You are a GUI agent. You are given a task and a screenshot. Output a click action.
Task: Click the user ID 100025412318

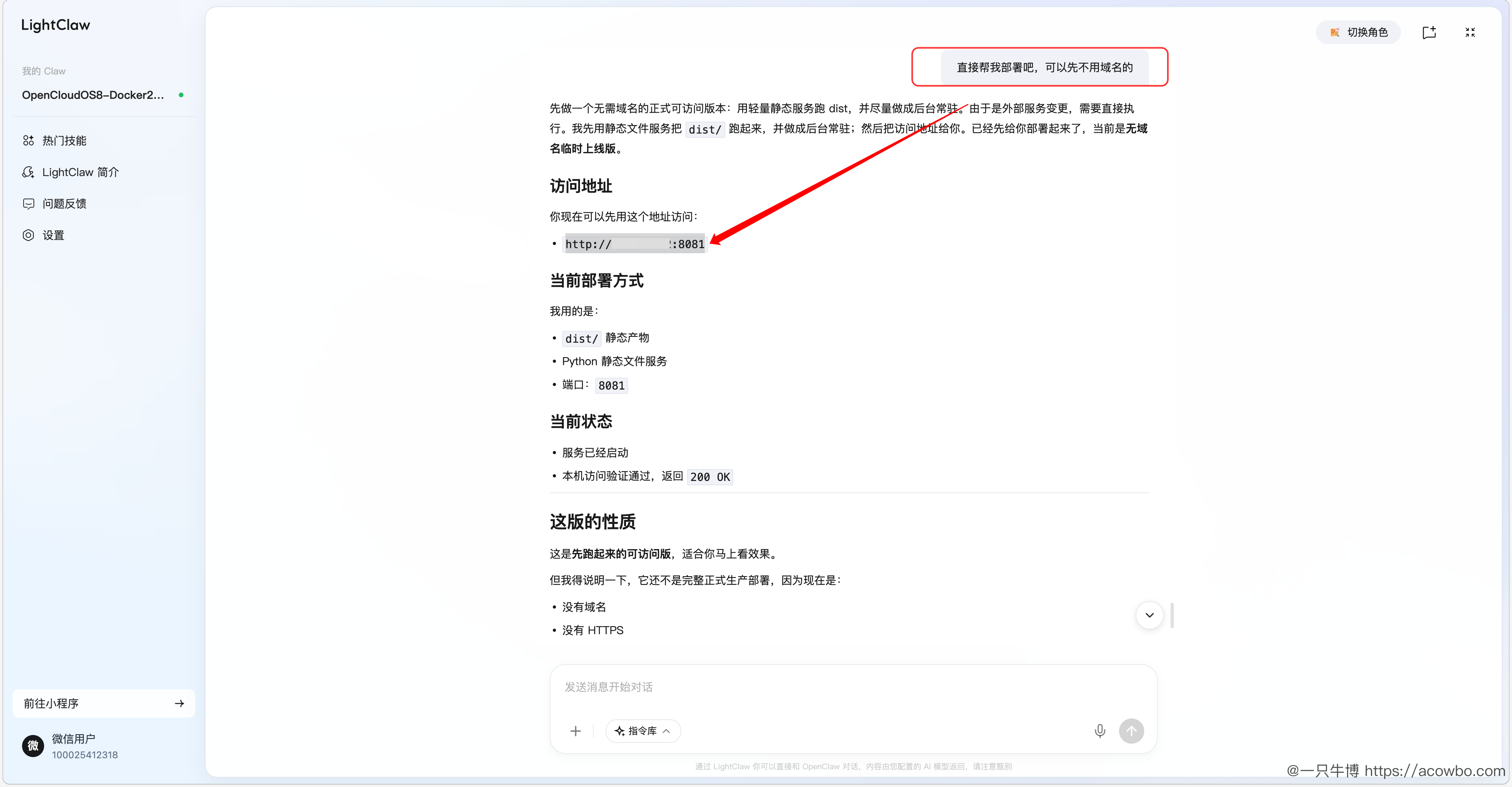pos(85,755)
